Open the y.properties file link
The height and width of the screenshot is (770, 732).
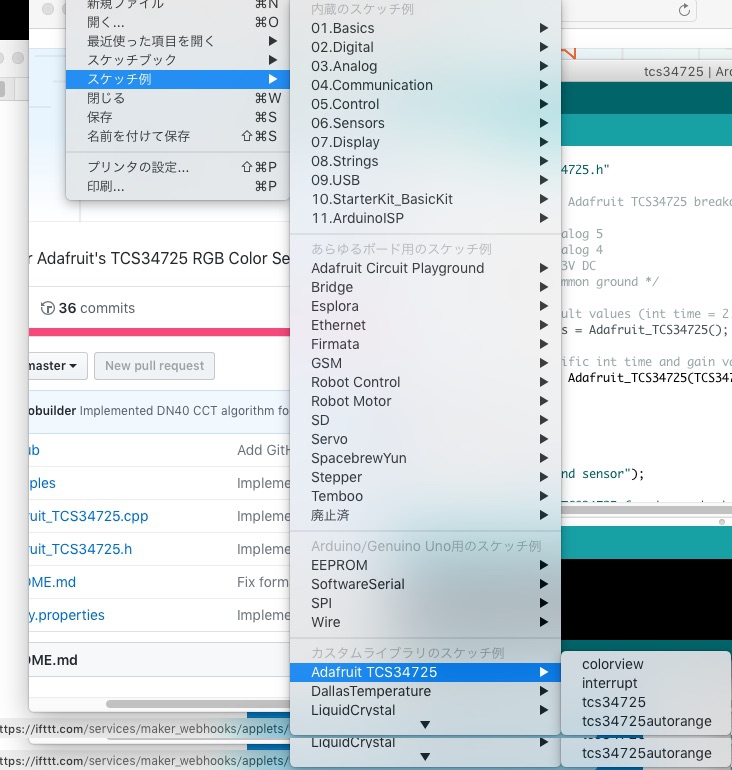tap(67, 615)
